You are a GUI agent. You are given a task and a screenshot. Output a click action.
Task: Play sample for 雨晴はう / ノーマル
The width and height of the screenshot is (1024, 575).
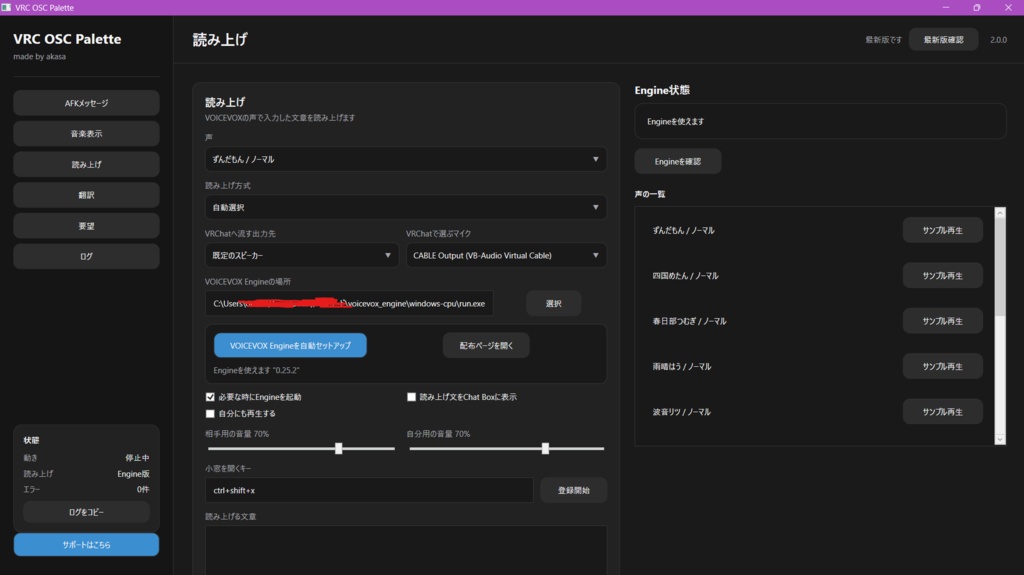[942, 367]
